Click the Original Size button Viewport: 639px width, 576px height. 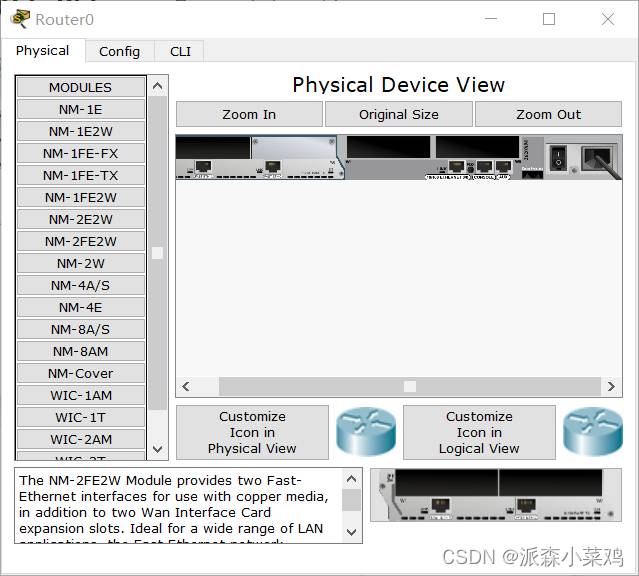pyautogui.click(x=399, y=115)
